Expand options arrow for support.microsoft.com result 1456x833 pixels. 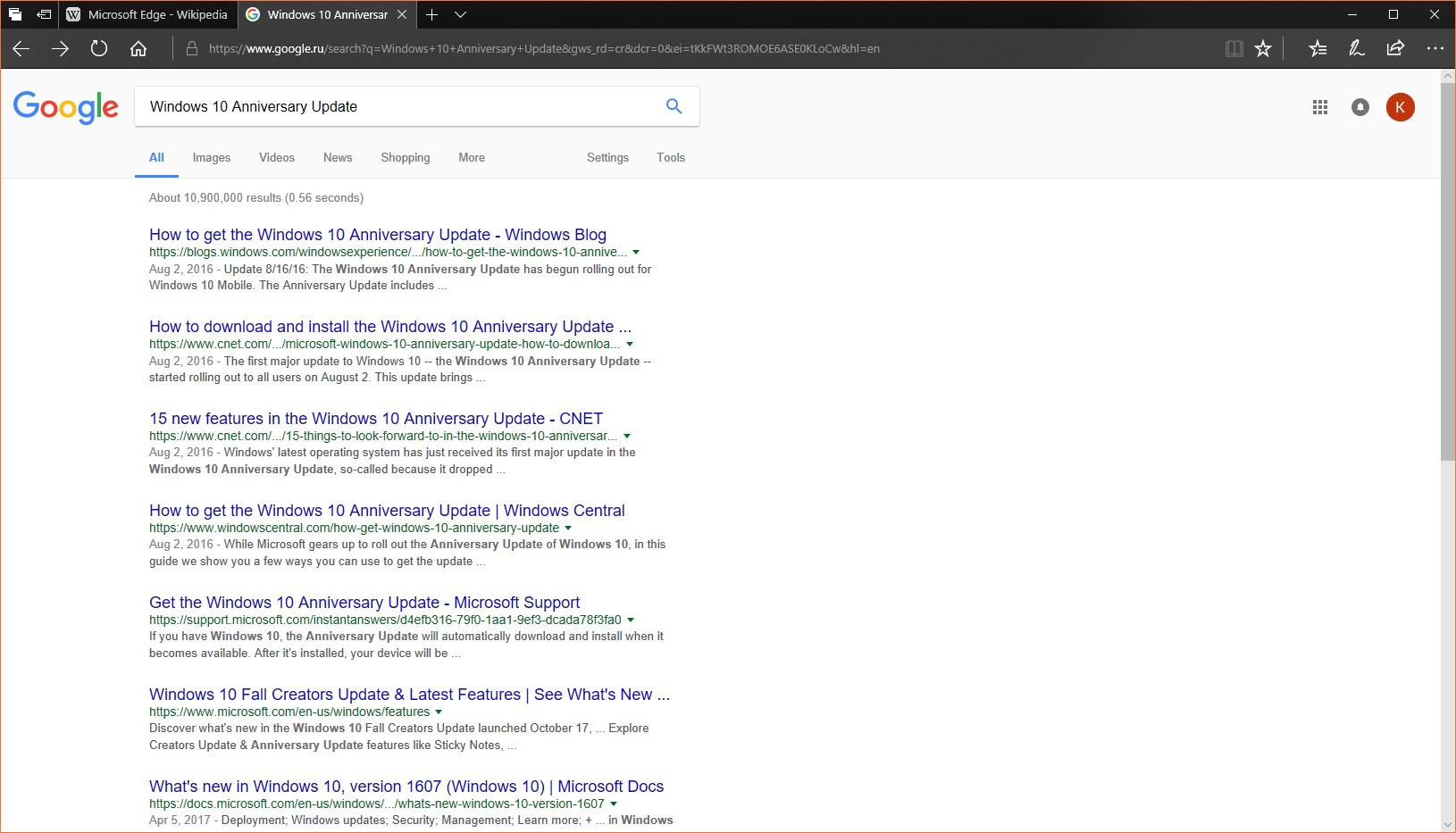[631, 621]
